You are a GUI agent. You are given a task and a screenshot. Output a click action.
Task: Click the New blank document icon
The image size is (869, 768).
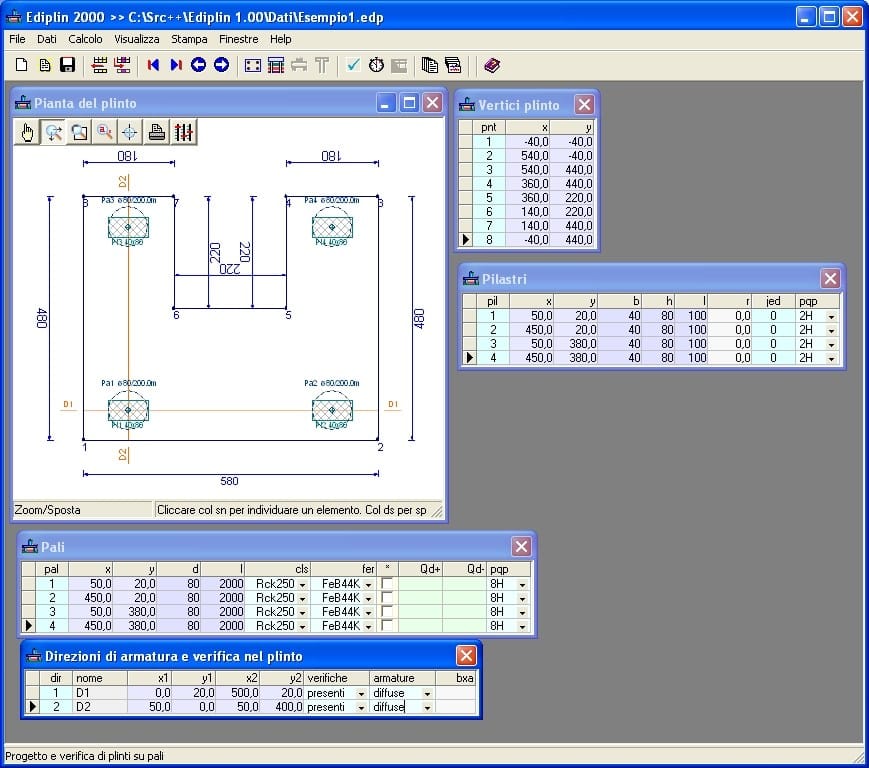tap(21, 66)
